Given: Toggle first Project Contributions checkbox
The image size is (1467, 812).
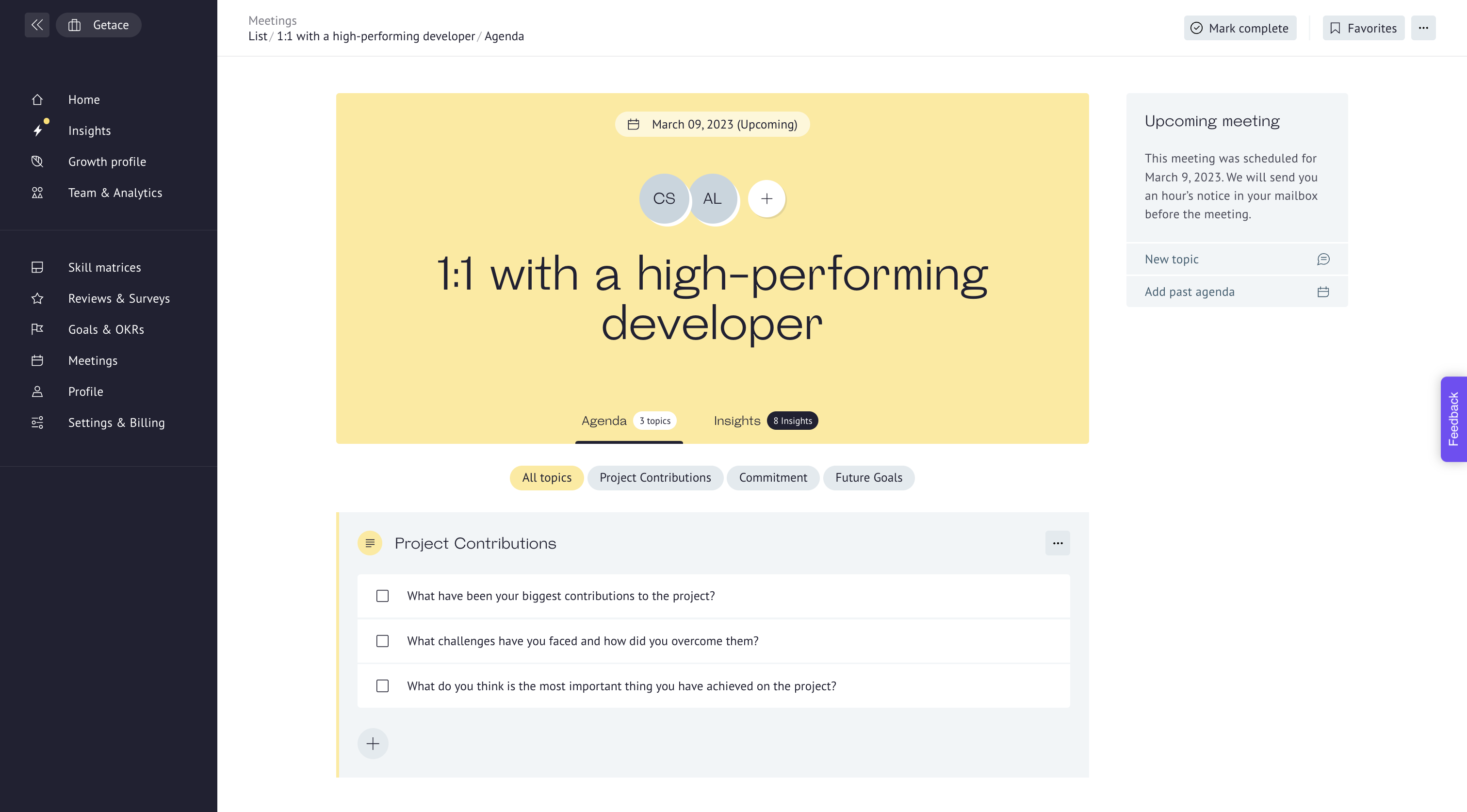Looking at the screenshot, I should 382,595.
